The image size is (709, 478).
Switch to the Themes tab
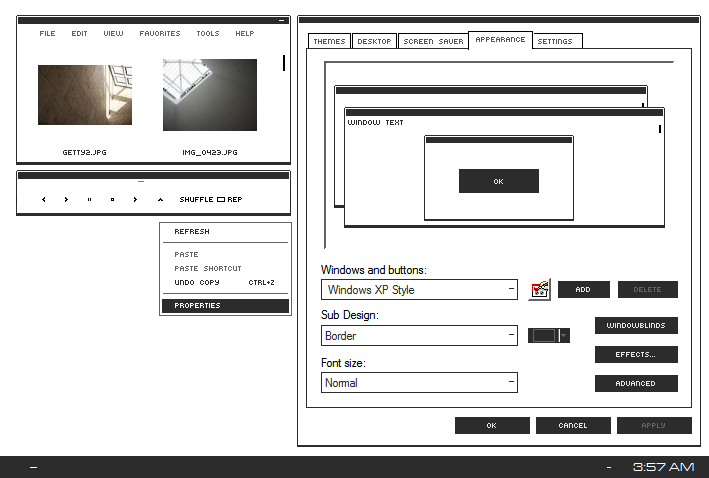(x=329, y=41)
